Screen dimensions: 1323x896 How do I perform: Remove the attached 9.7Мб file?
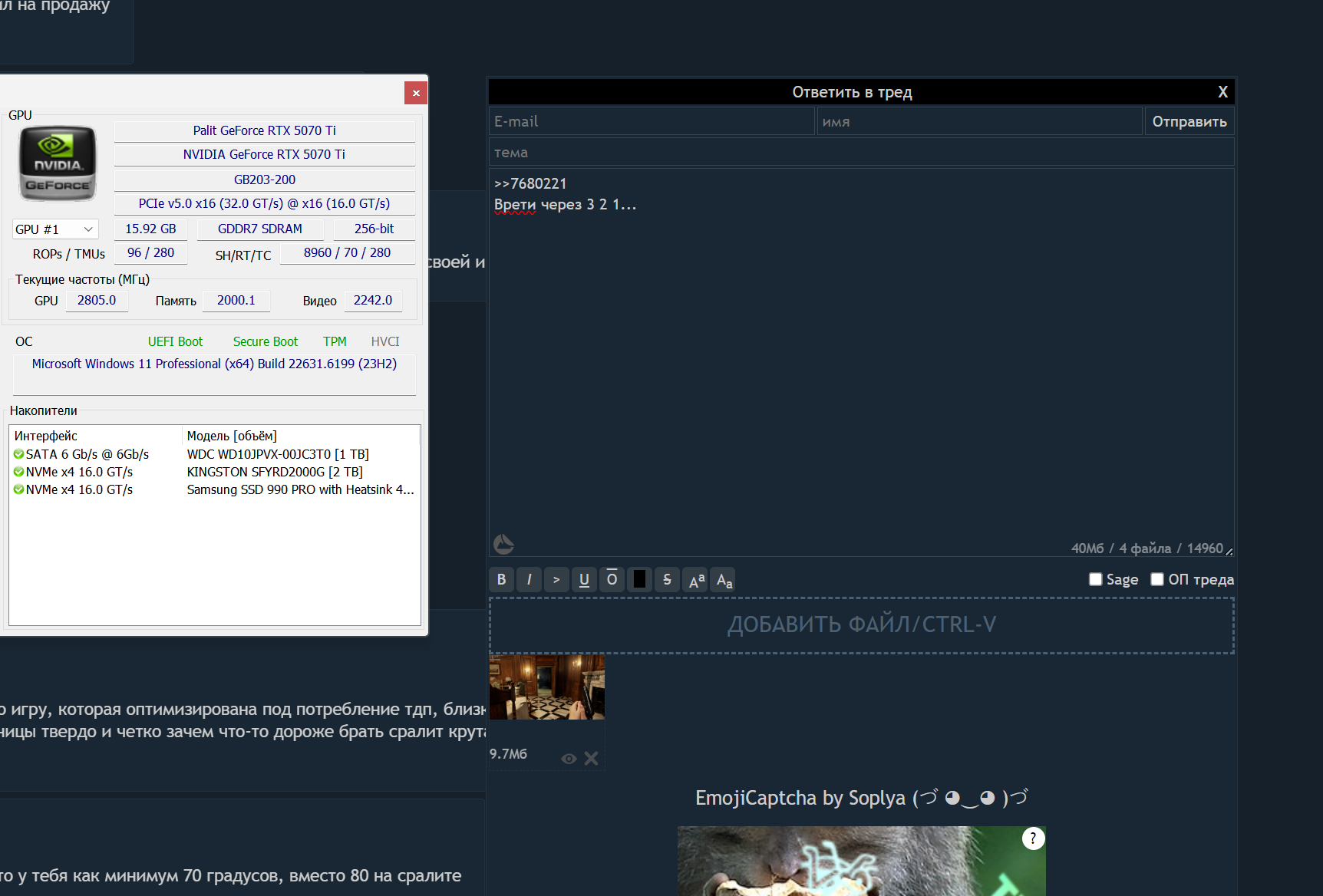coord(591,759)
